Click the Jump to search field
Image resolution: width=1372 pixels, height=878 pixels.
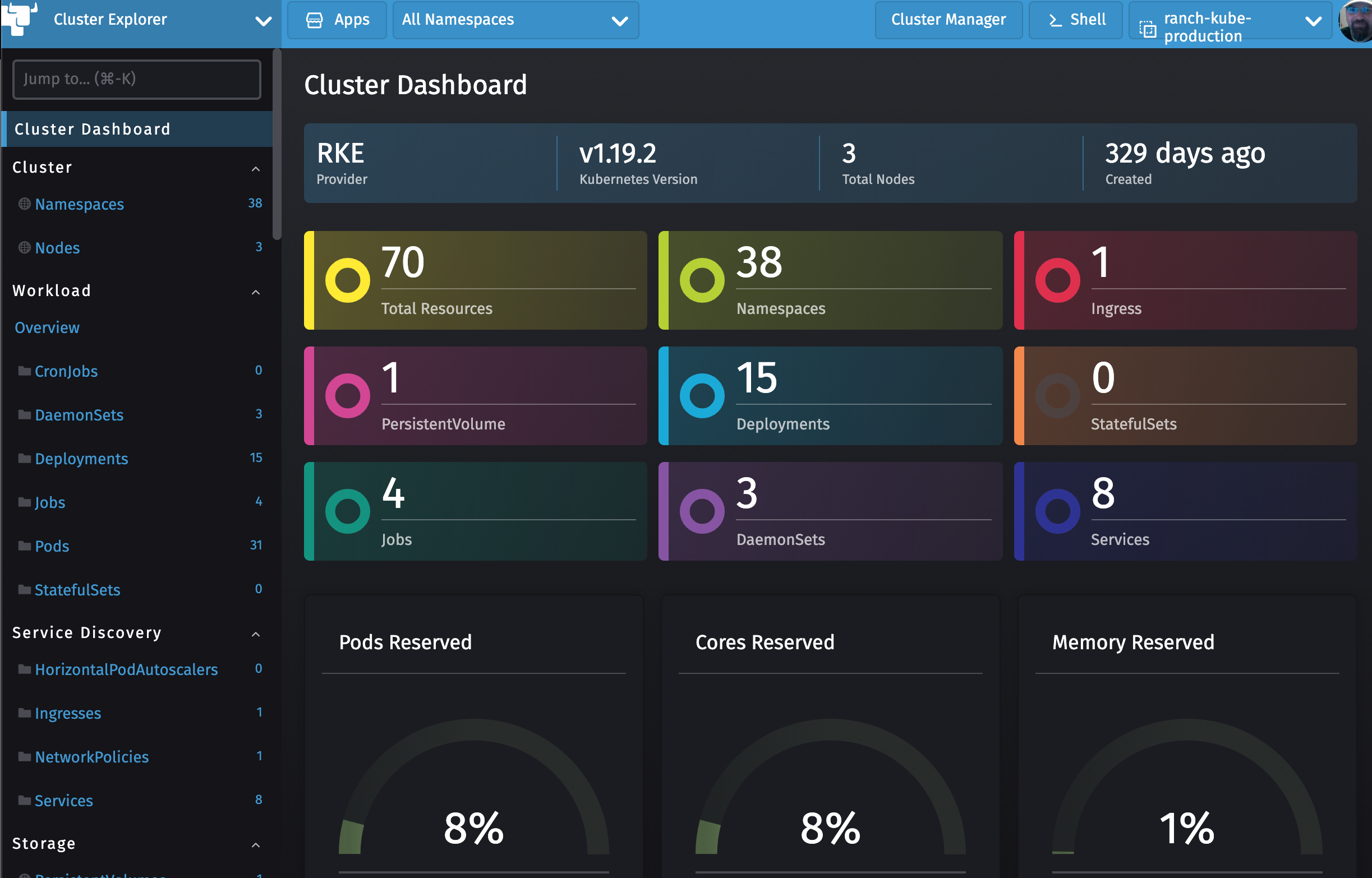pyautogui.click(x=136, y=78)
